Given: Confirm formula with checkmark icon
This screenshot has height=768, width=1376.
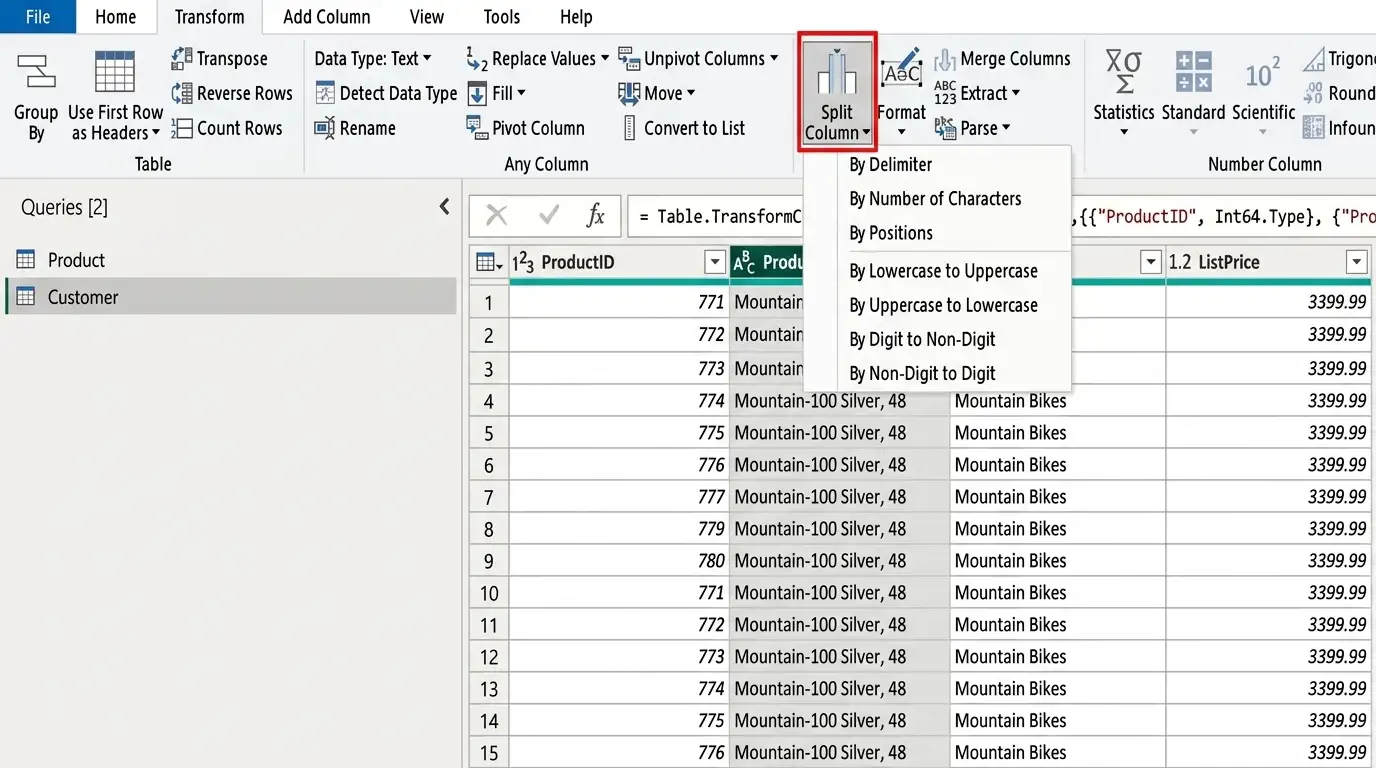Looking at the screenshot, I should point(548,215).
